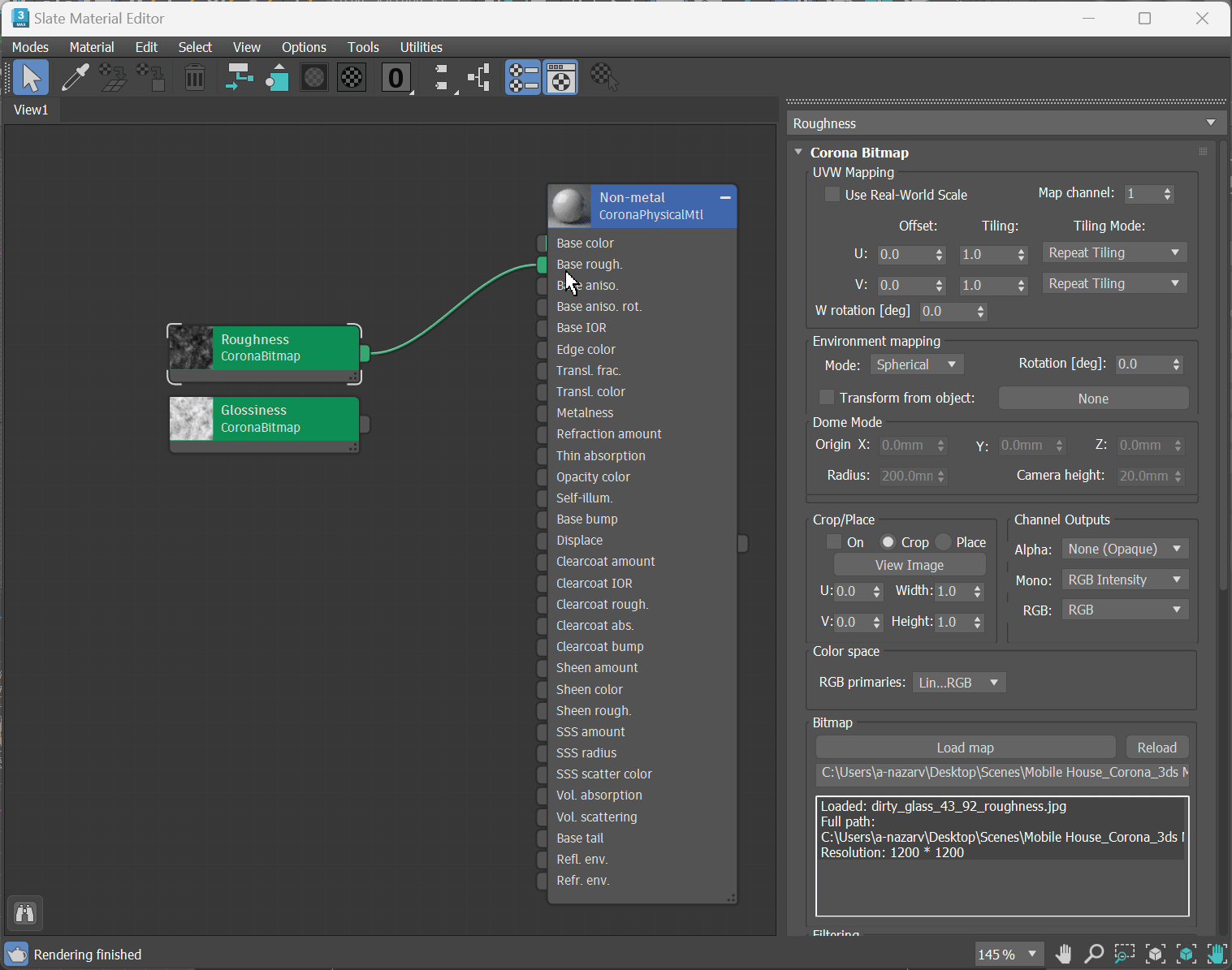Viewport: 1232px width, 970px height.
Task: Click Zoom Extents icon
Action: tap(1156, 954)
